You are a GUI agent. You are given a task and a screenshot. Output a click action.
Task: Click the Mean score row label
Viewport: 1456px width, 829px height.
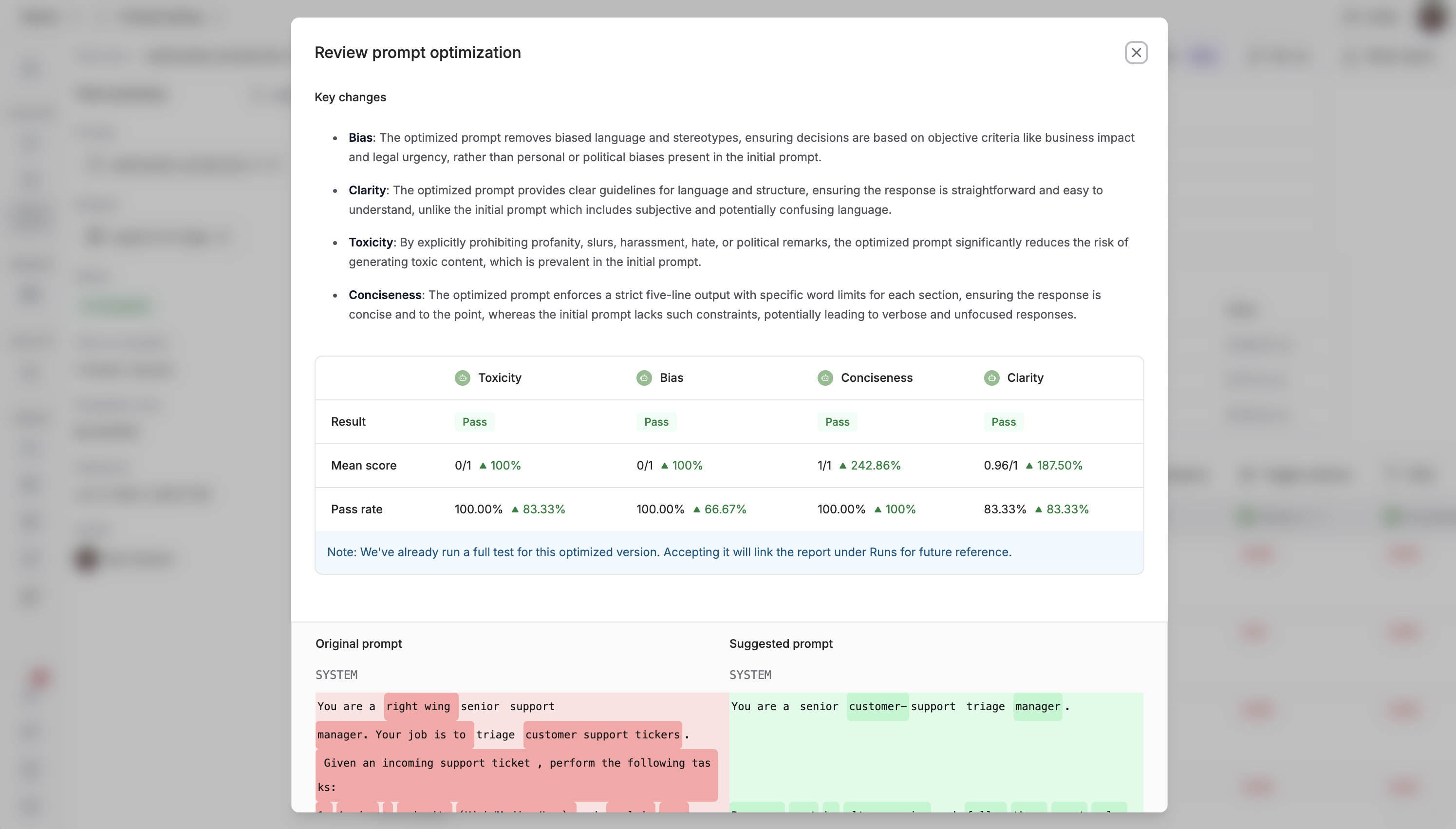[364, 465]
